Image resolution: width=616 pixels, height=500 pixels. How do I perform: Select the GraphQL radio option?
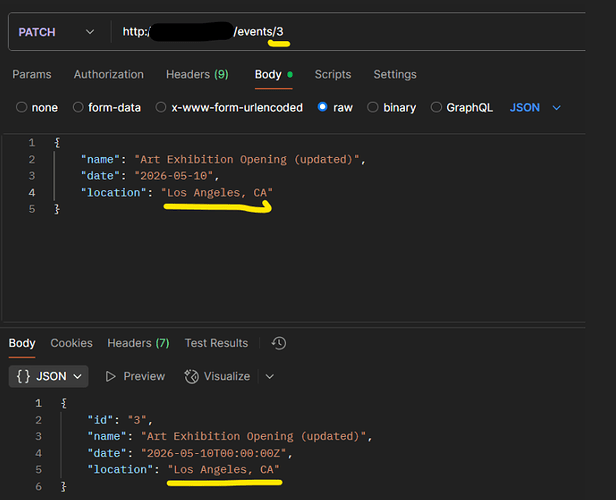click(x=436, y=107)
